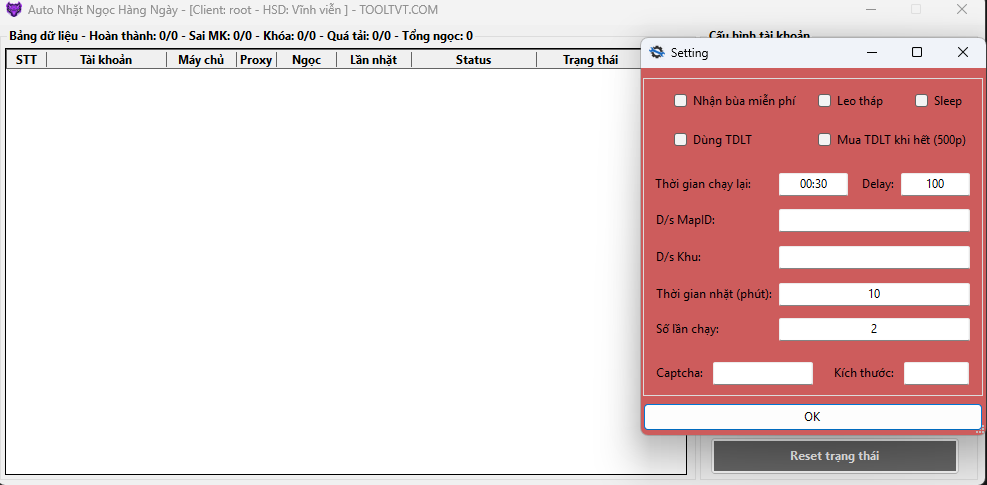Click the Tài khoản column header
The height and width of the screenshot is (485, 987).
coord(106,60)
